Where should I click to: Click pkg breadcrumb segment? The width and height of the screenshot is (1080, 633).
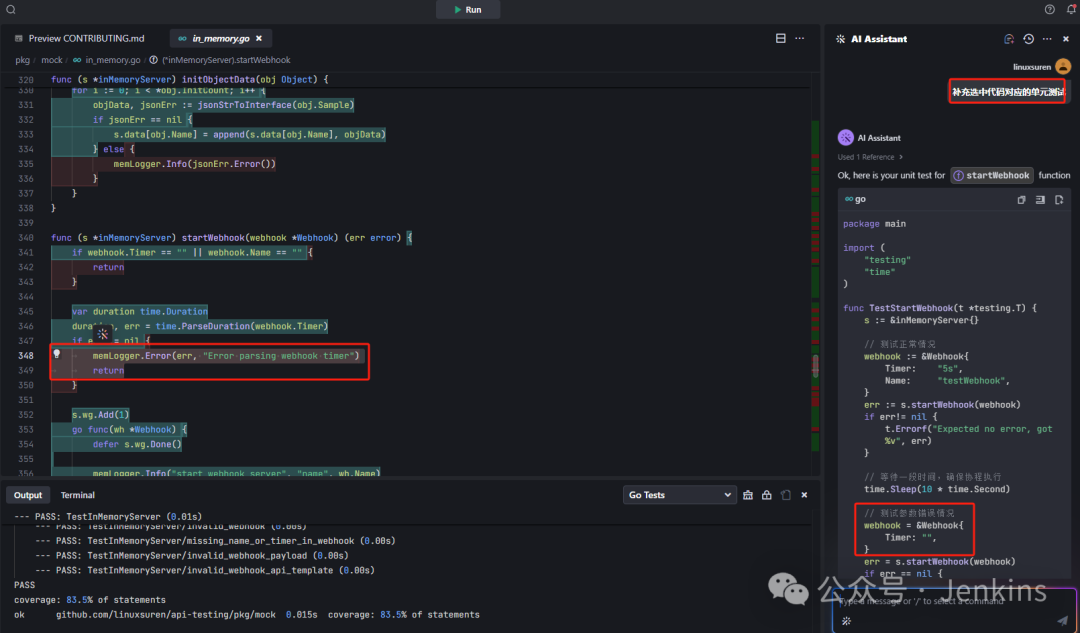(23, 60)
